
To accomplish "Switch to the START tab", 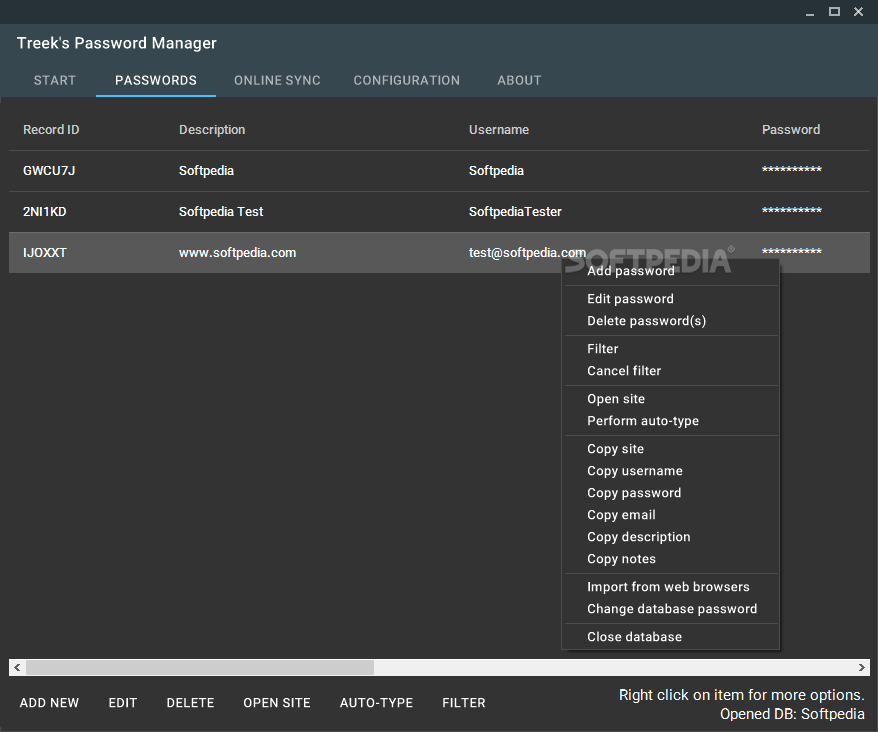I will click(x=54, y=80).
